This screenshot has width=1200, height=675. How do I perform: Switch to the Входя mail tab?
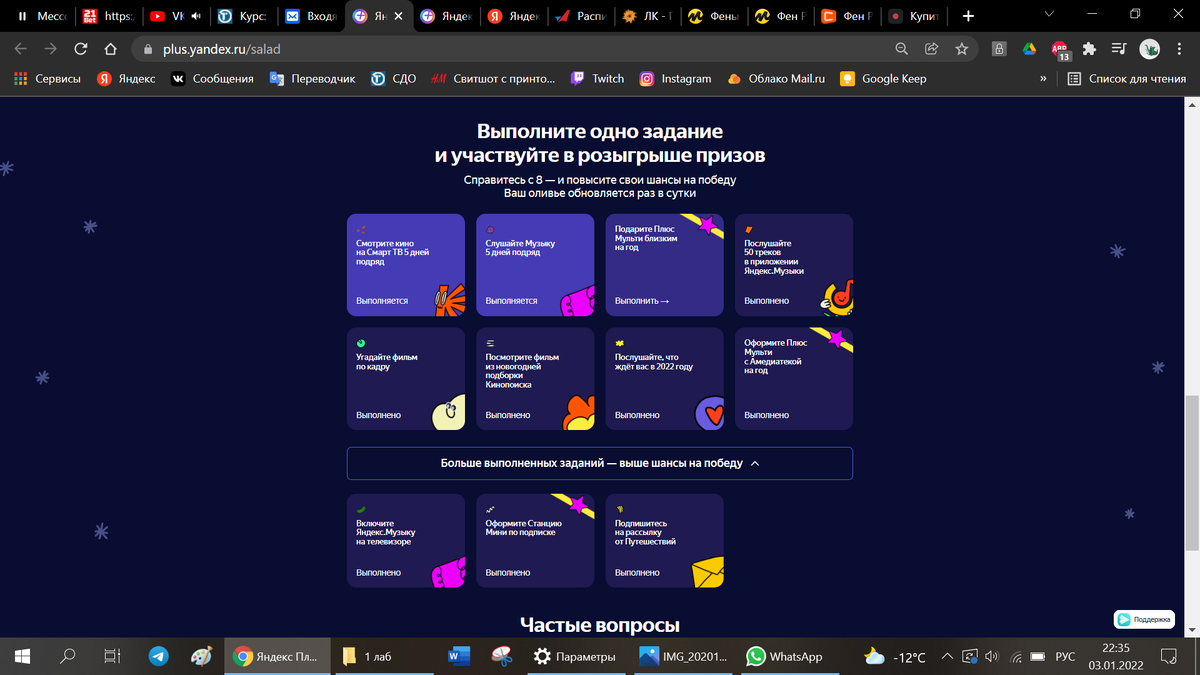(310, 17)
